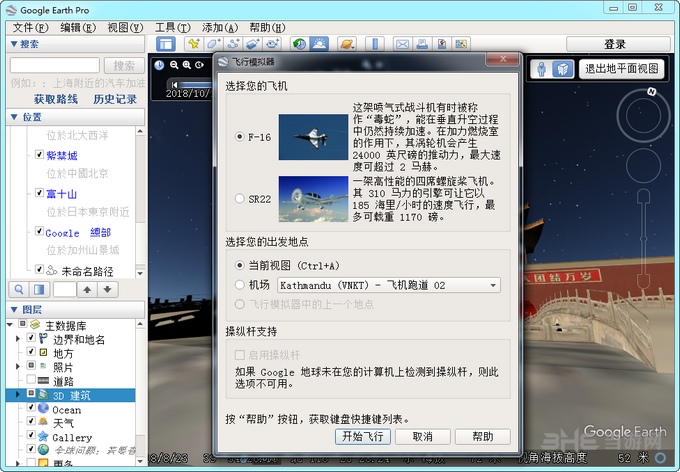Click the magnifier icon under places list
Image resolution: width=680 pixels, height=472 pixels.
click(x=19, y=289)
